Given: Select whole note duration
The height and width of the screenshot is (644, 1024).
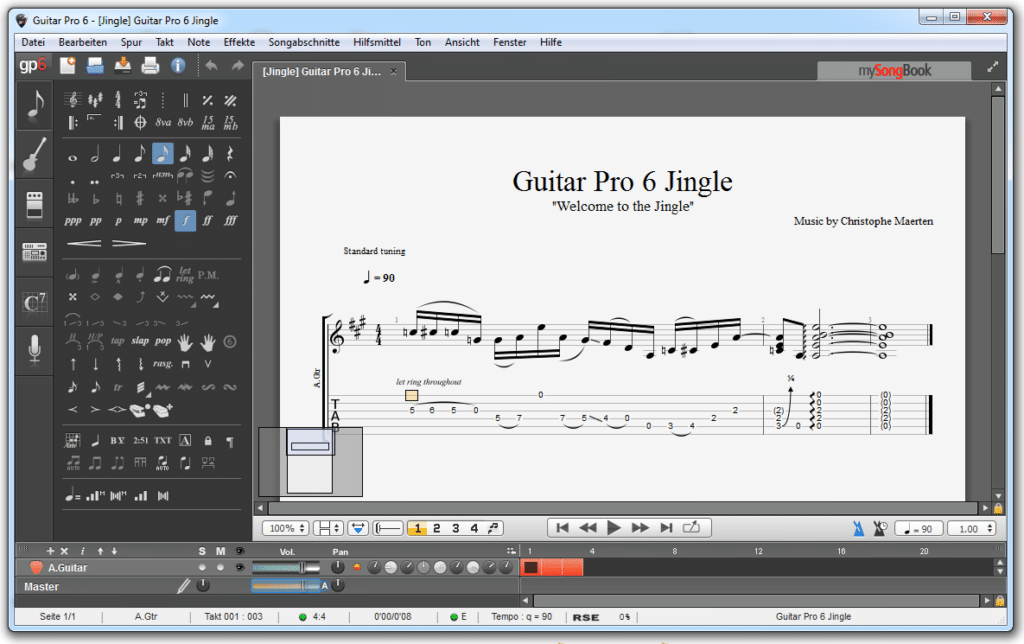Looking at the screenshot, I should pyautogui.click(x=72, y=157).
